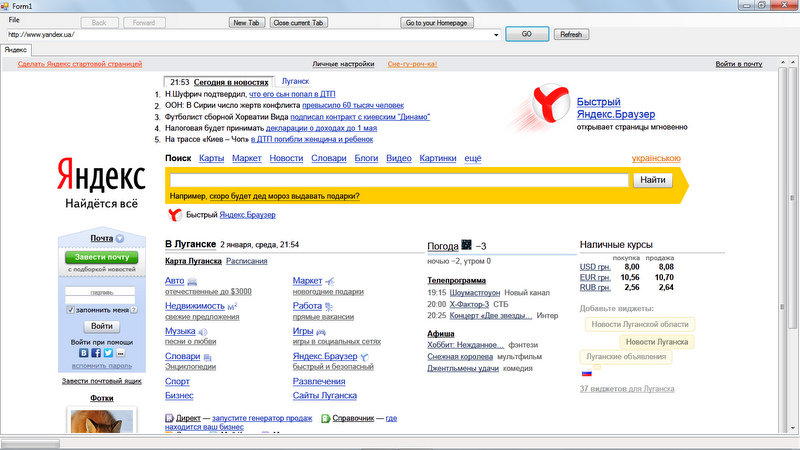Switch to the Луганск news tab

click(295, 81)
